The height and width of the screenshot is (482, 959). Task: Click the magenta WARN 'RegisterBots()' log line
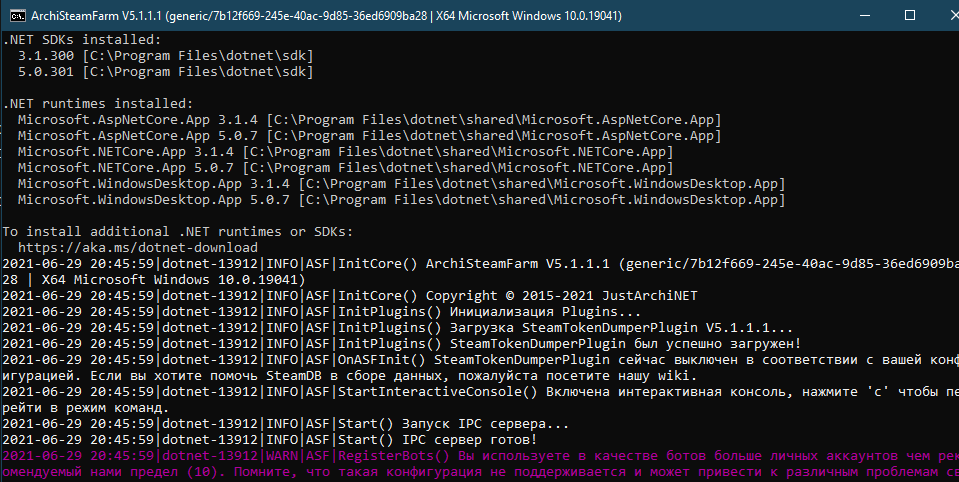pos(480,464)
